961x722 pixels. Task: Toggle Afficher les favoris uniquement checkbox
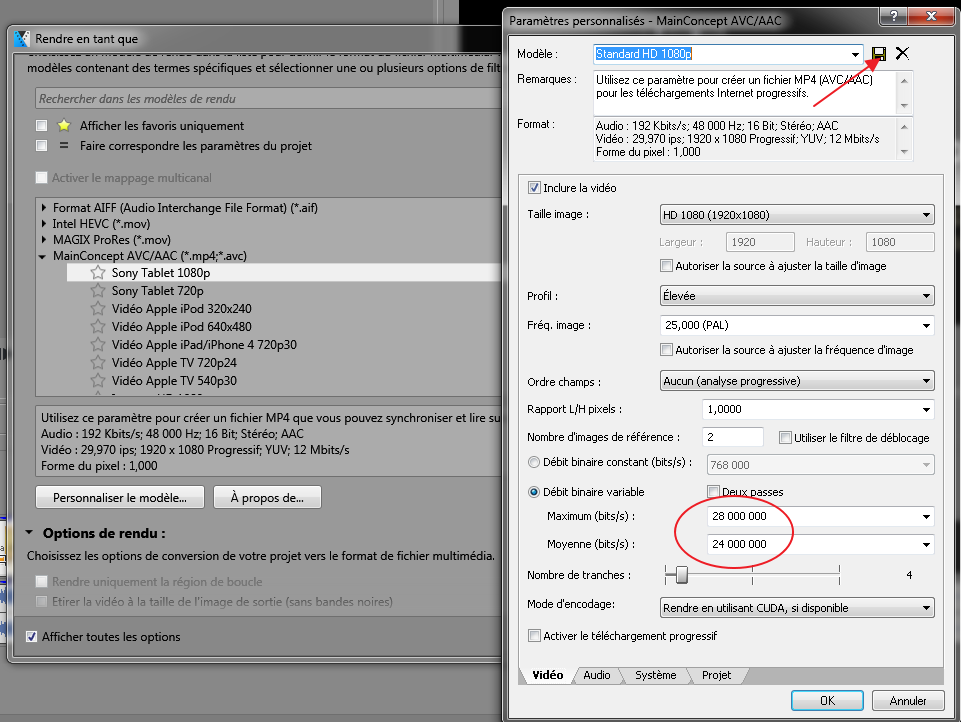click(x=42, y=126)
